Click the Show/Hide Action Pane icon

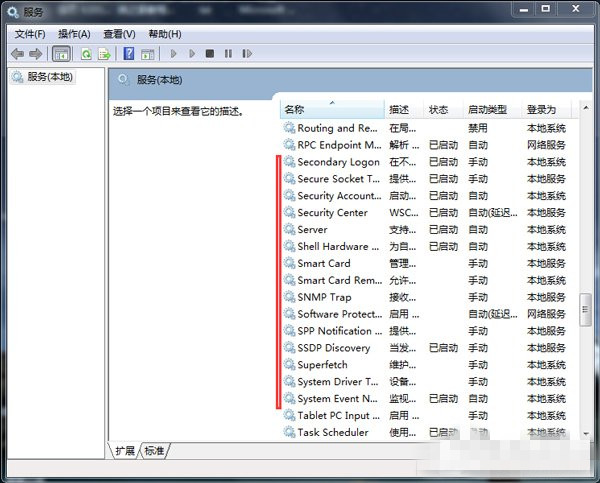tap(147, 54)
